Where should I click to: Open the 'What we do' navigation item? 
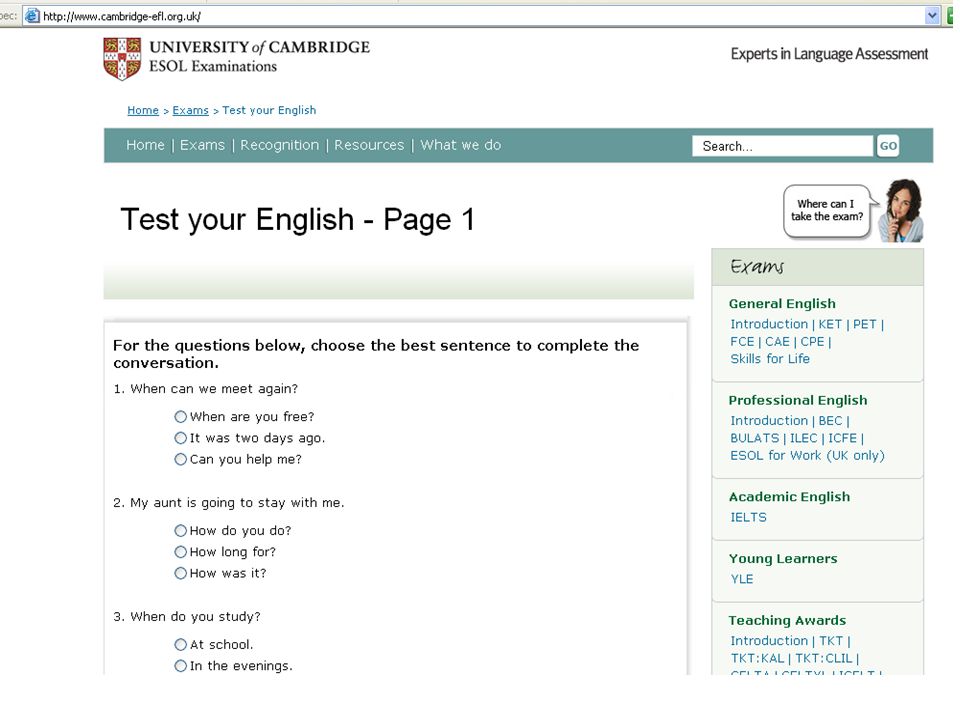click(460, 145)
